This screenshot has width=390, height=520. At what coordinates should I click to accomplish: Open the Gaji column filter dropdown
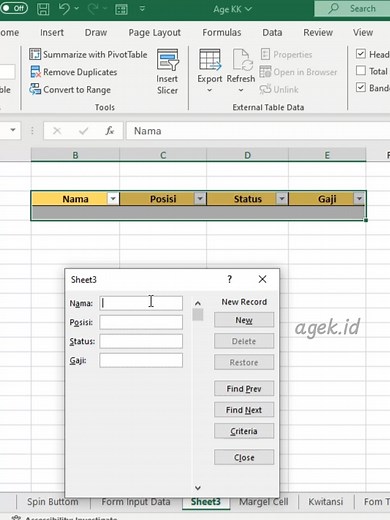(x=359, y=199)
